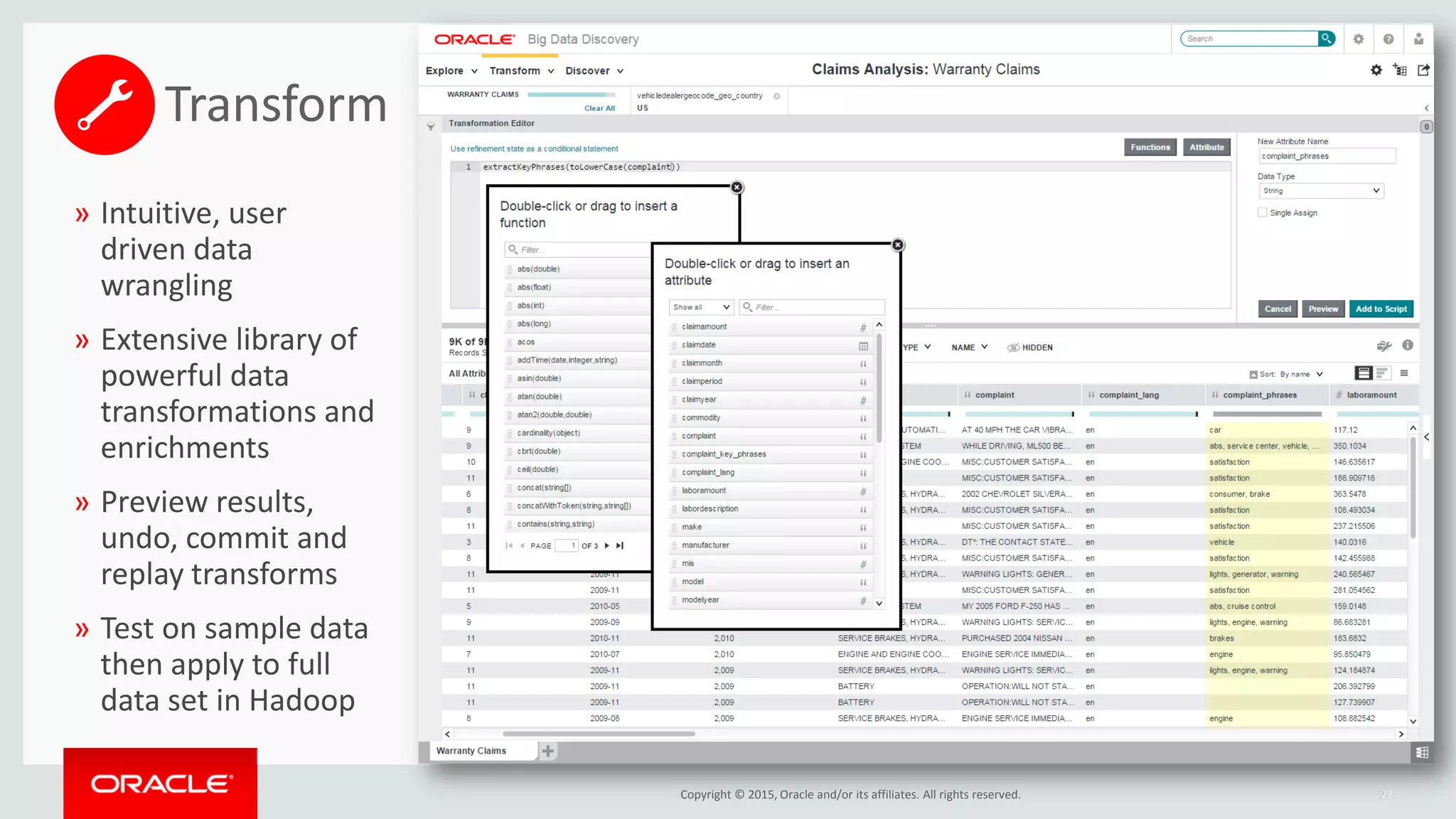This screenshot has width=1456, height=819.
Task: Click Use refinement state as conditional statement link
Action: click(x=534, y=149)
